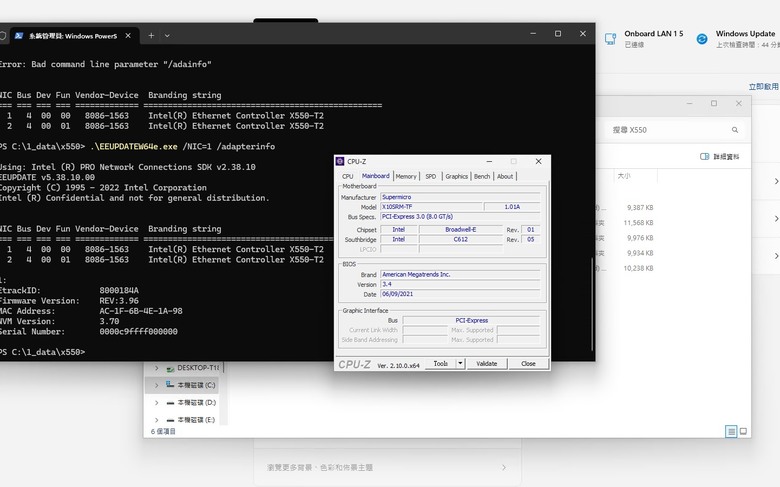Click the NVM Version 3.70 value
This screenshot has width=780, height=487.
109,321
